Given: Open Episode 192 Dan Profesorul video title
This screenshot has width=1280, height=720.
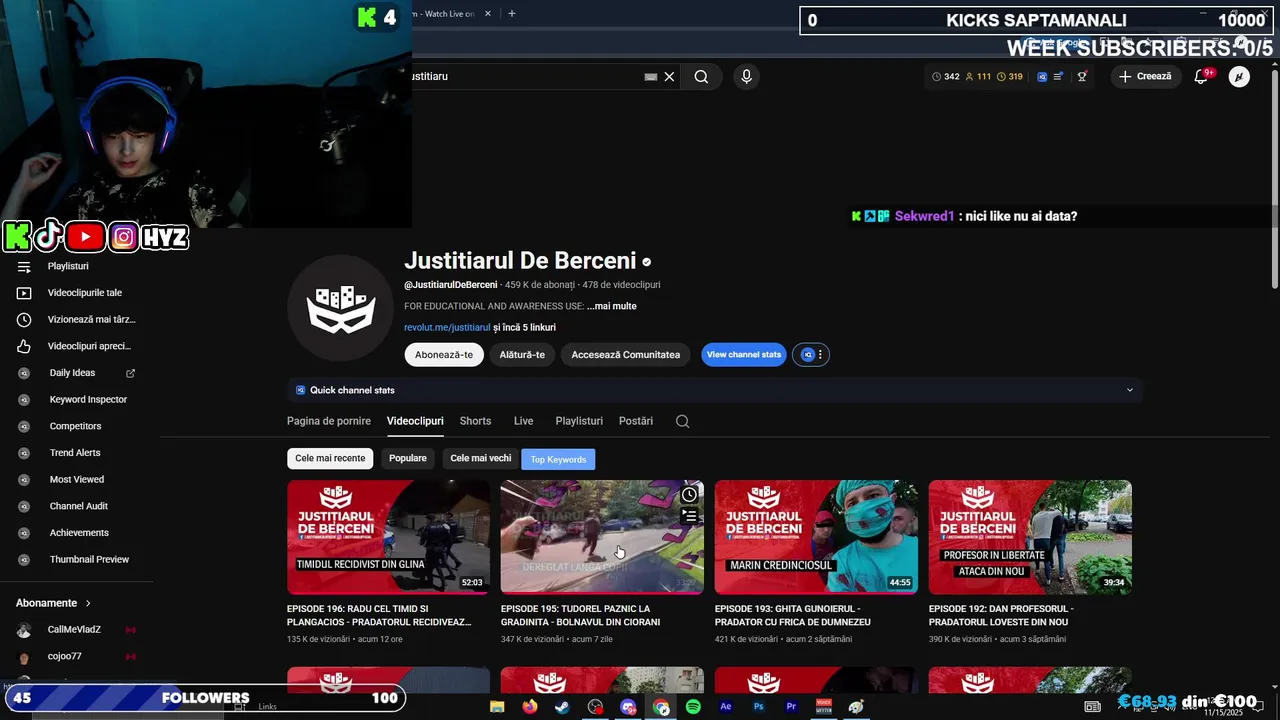Looking at the screenshot, I should pos(1001,615).
